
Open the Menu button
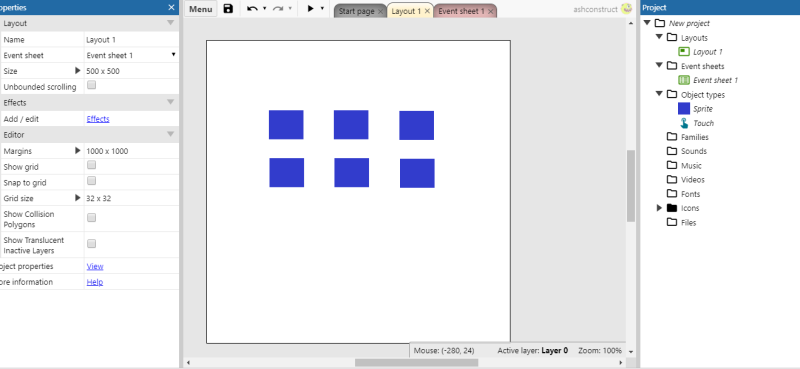[201, 9]
